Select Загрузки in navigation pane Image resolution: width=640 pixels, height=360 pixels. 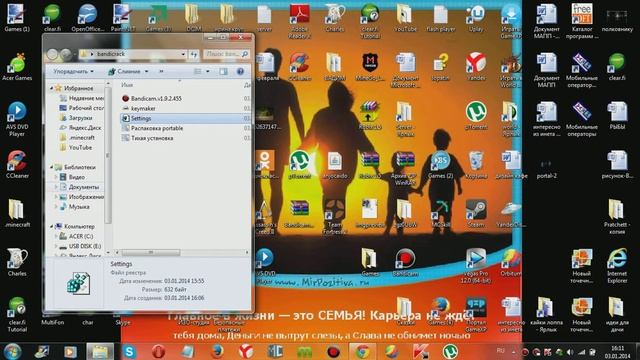click(76, 118)
